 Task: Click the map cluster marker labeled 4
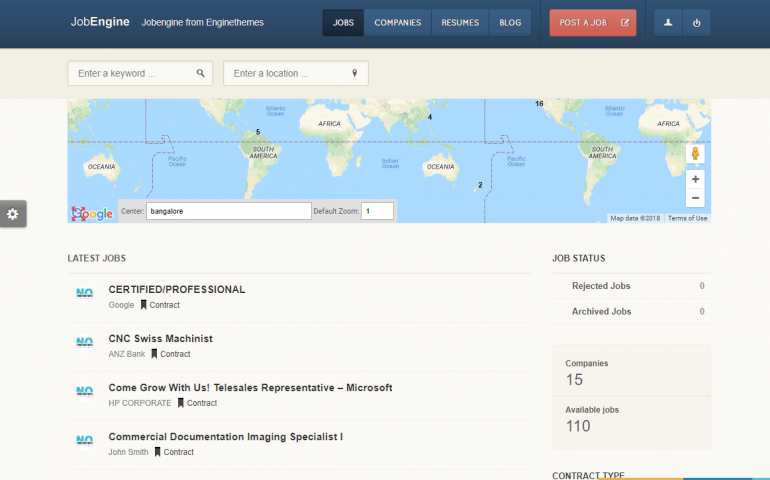point(430,117)
